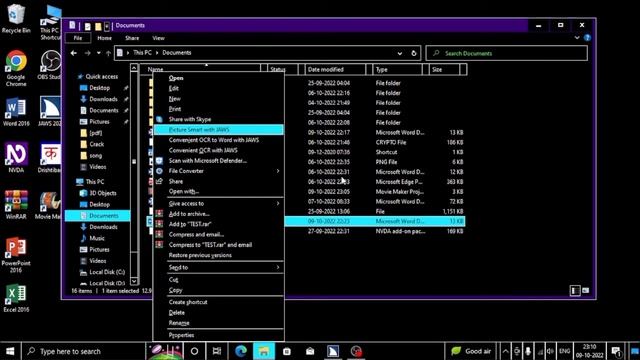The image size is (640, 360).
Task: Switch to large icons view layout
Action: [x=586, y=291]
